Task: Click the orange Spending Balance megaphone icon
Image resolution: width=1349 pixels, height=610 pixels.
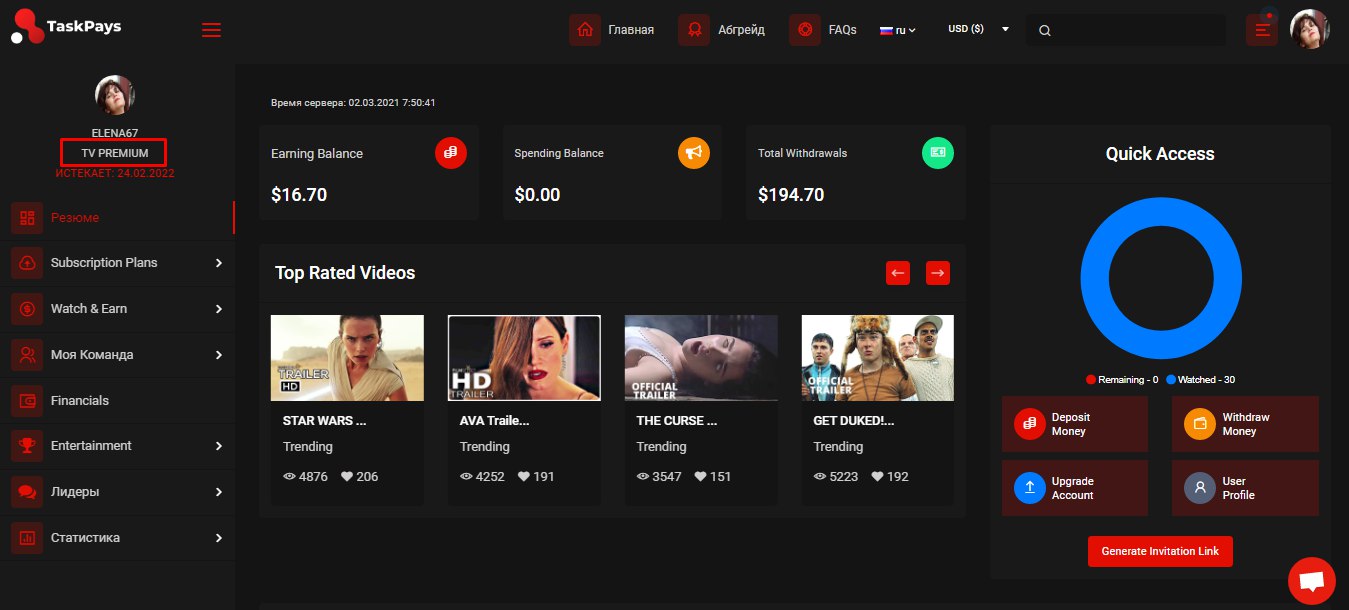Action: (694, 153)
